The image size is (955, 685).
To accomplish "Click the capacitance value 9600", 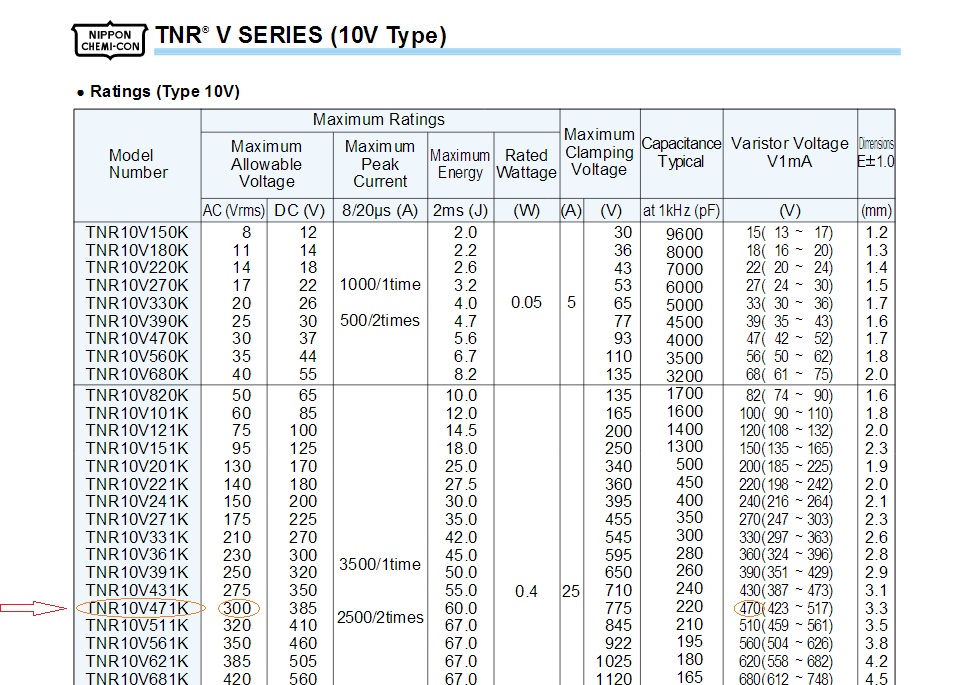I will [x=685, y=234].
